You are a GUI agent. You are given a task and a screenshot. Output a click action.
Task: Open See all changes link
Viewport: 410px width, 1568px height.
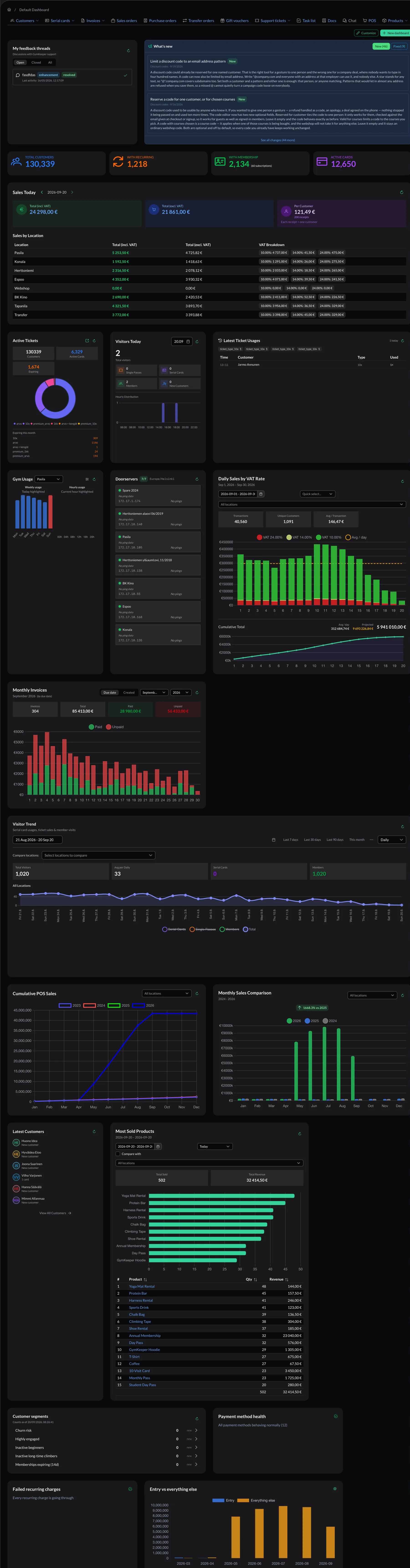pos(278,140)
